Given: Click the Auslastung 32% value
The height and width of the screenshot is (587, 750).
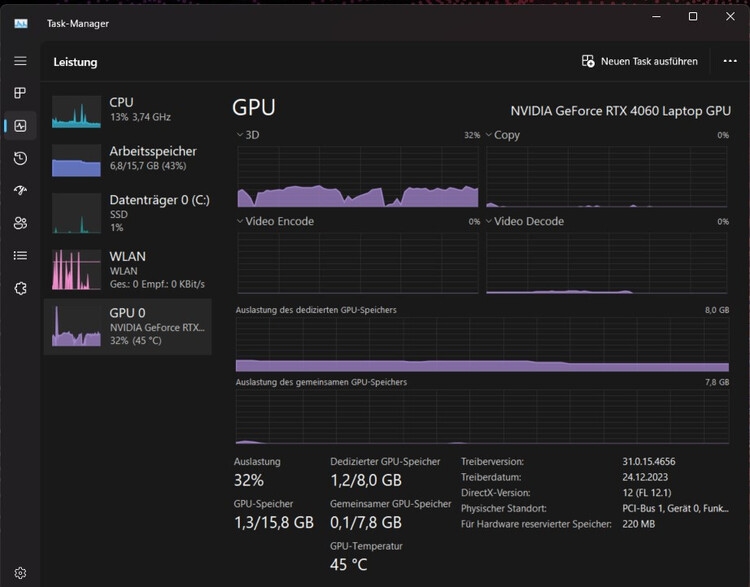Looking at the screenshot, I should point(249,480).
